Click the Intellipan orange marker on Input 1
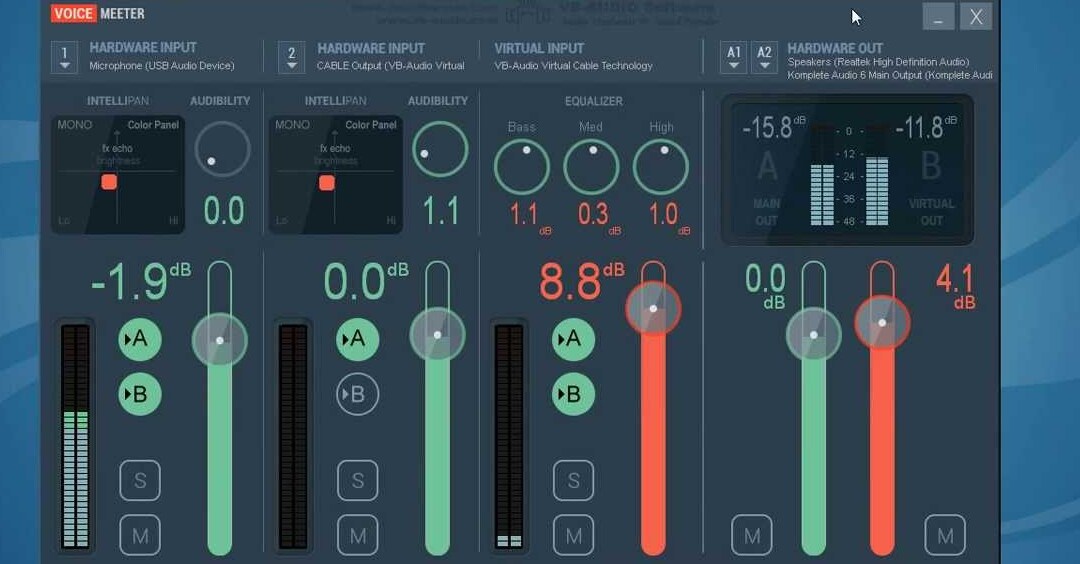The height and width of the screenshot is (564, 1080). (x=109, y=182)
